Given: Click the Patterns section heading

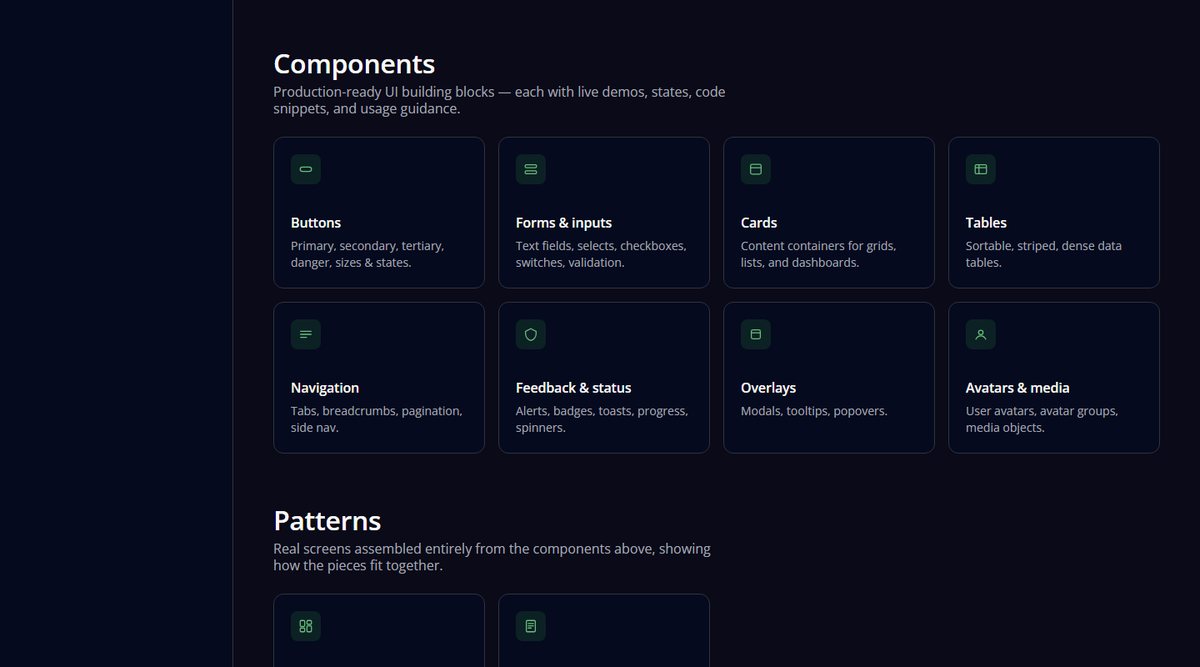Looking at the screenshot, I should pyautogui.click(x=327, y=521).
